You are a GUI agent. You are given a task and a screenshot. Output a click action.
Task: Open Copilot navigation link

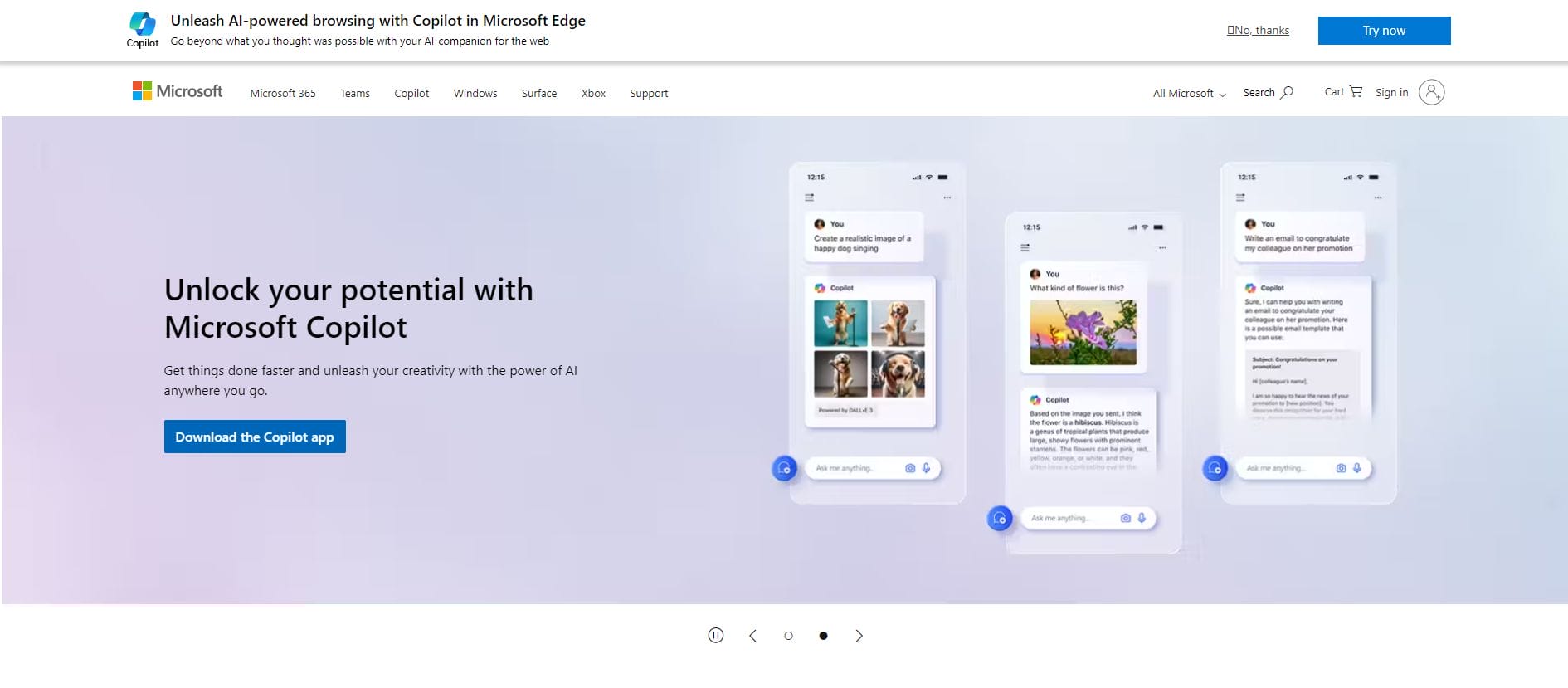tap(411, 93)
